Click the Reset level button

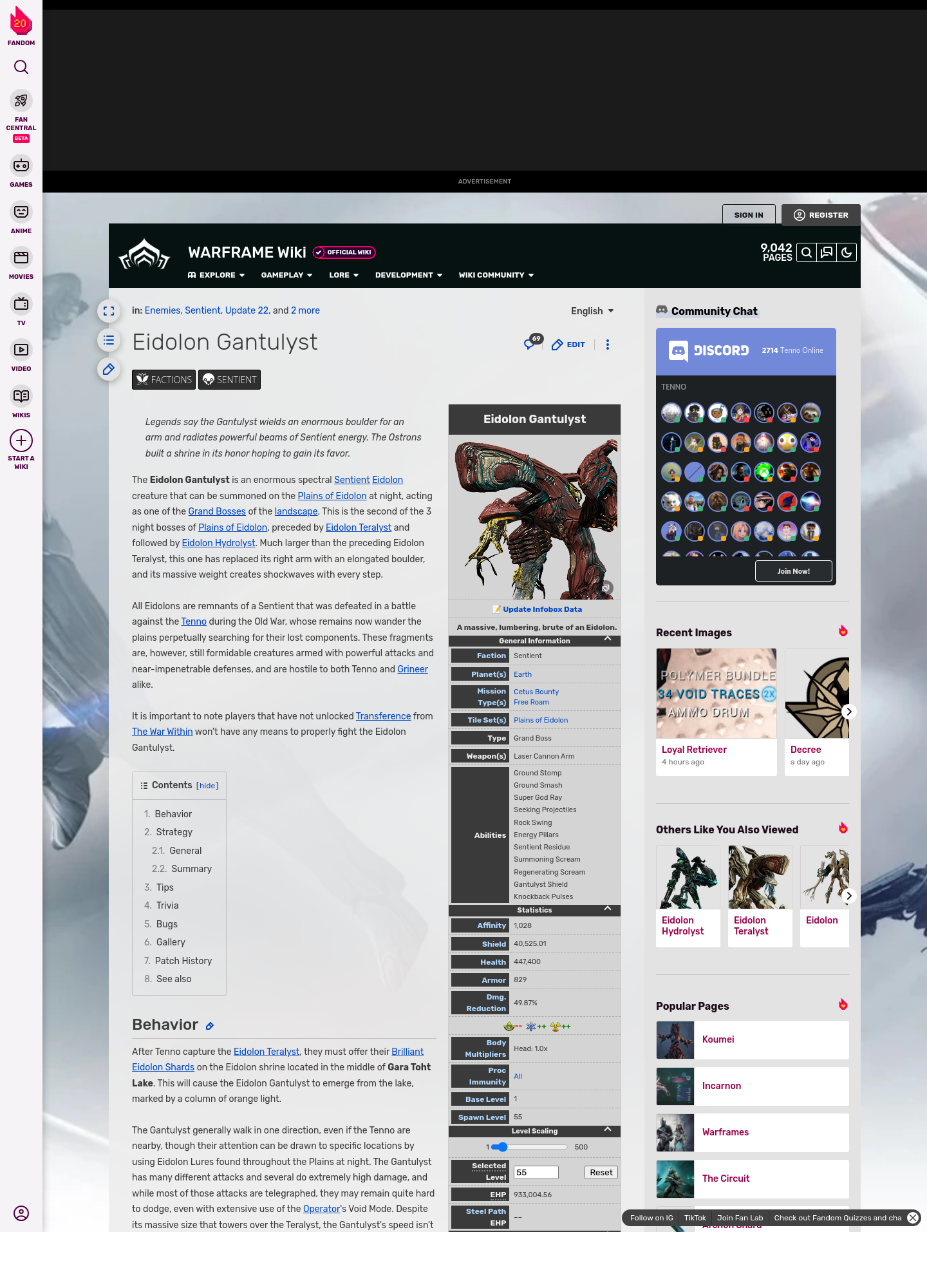601,1173
